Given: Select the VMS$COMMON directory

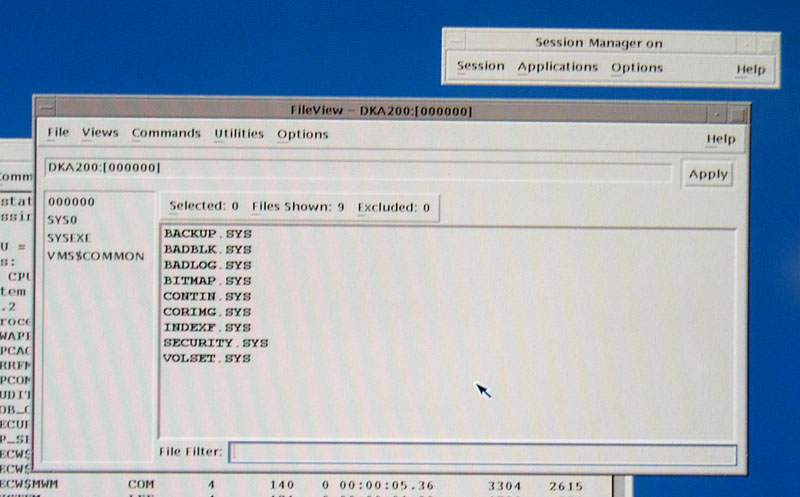Looking at the screenshot, I should (x=96, y=255).
